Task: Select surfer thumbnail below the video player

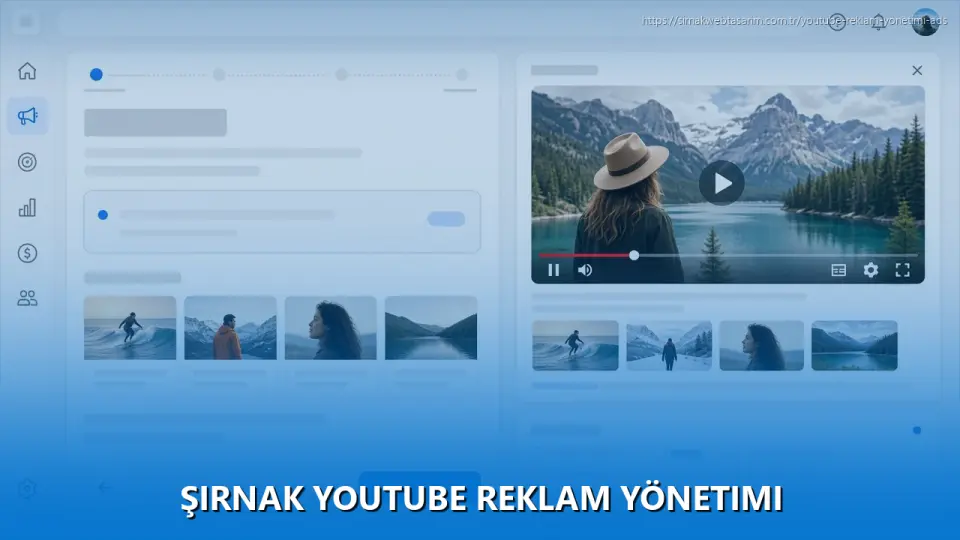Action: coord(576,345)
